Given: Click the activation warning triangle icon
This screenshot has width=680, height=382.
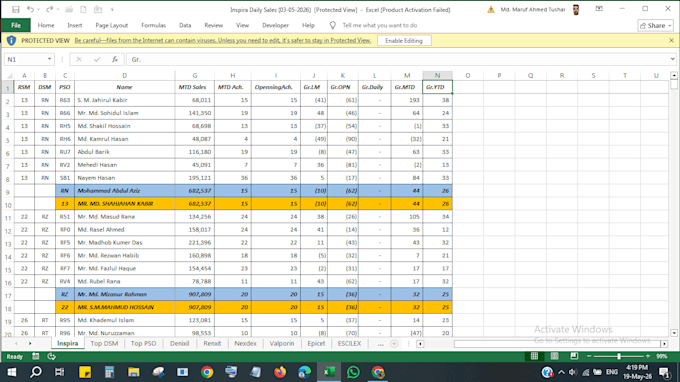Looking at the screenshot, I should click(x=491, y=10).
